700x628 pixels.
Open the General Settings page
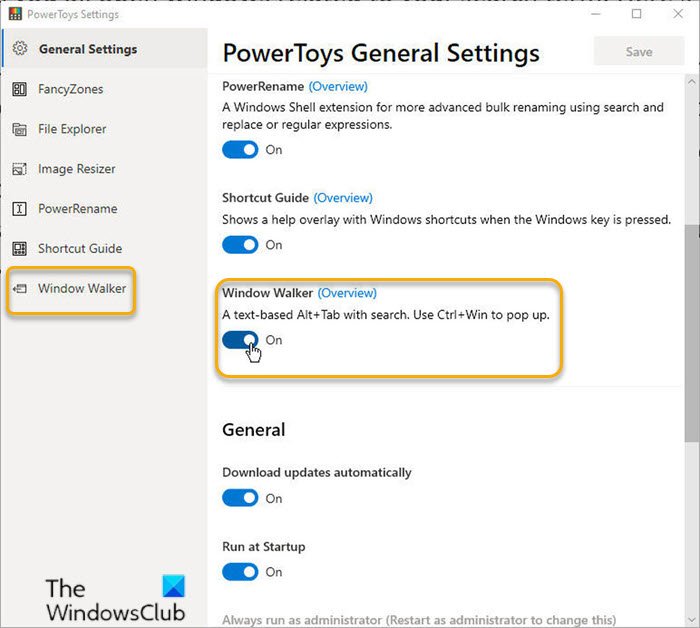point(105,49)
